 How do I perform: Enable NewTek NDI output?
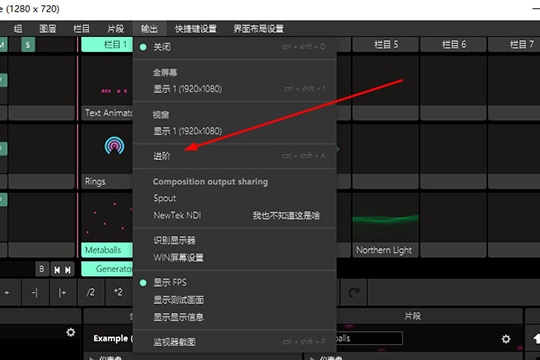tap(235, 215)
